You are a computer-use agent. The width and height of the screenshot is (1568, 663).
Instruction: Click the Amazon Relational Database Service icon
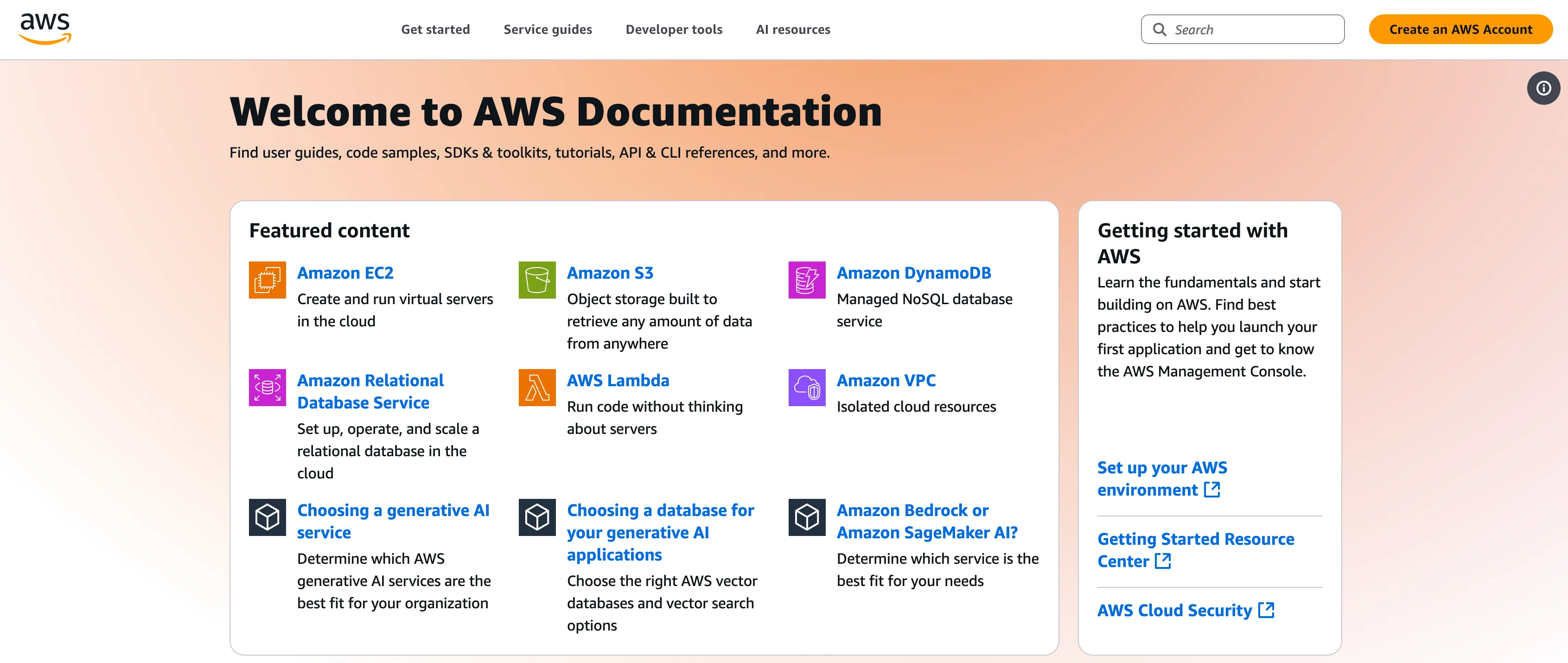pos(267,388)
